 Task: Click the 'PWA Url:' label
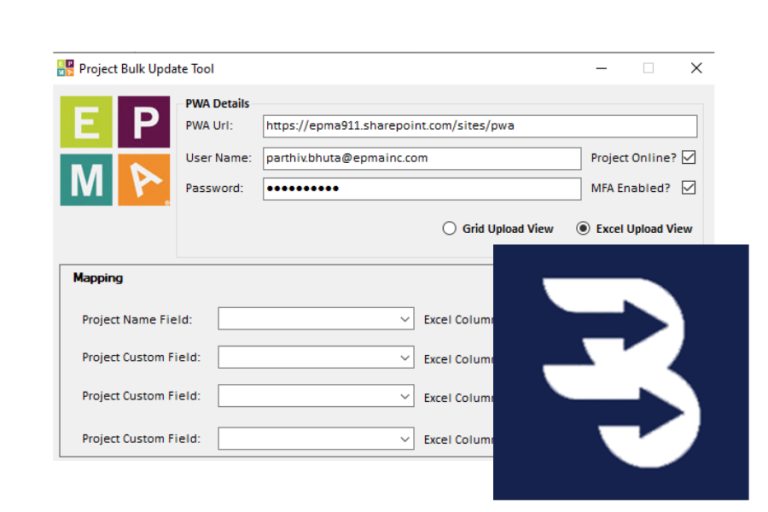click(x=210, y=125)
